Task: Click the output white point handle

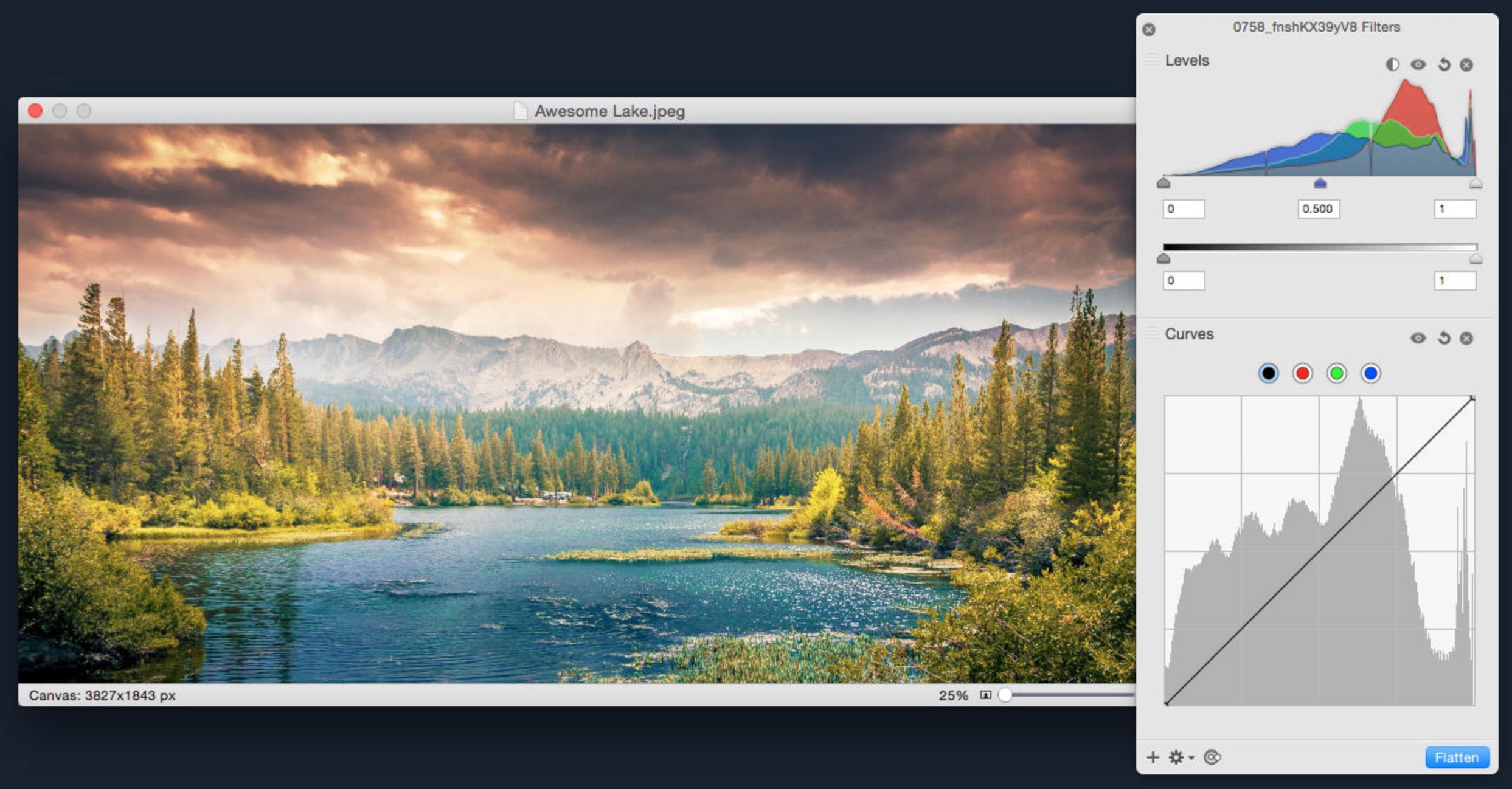Action: [x=1476, y=259]
